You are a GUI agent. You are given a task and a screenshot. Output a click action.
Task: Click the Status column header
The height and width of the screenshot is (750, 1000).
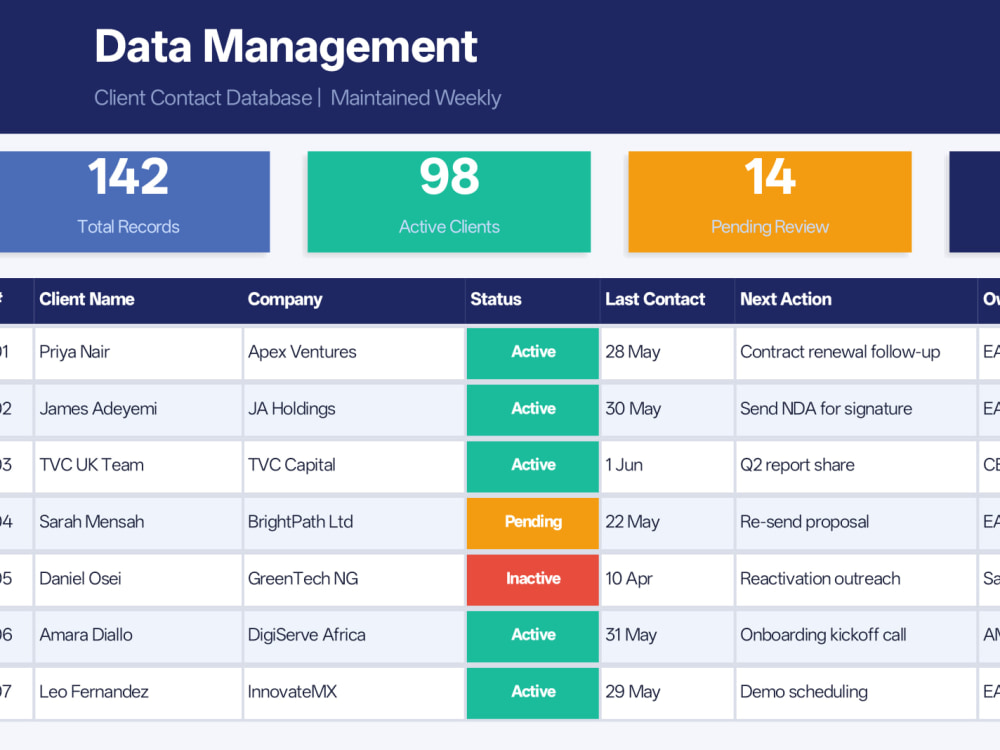click(533, 300)
